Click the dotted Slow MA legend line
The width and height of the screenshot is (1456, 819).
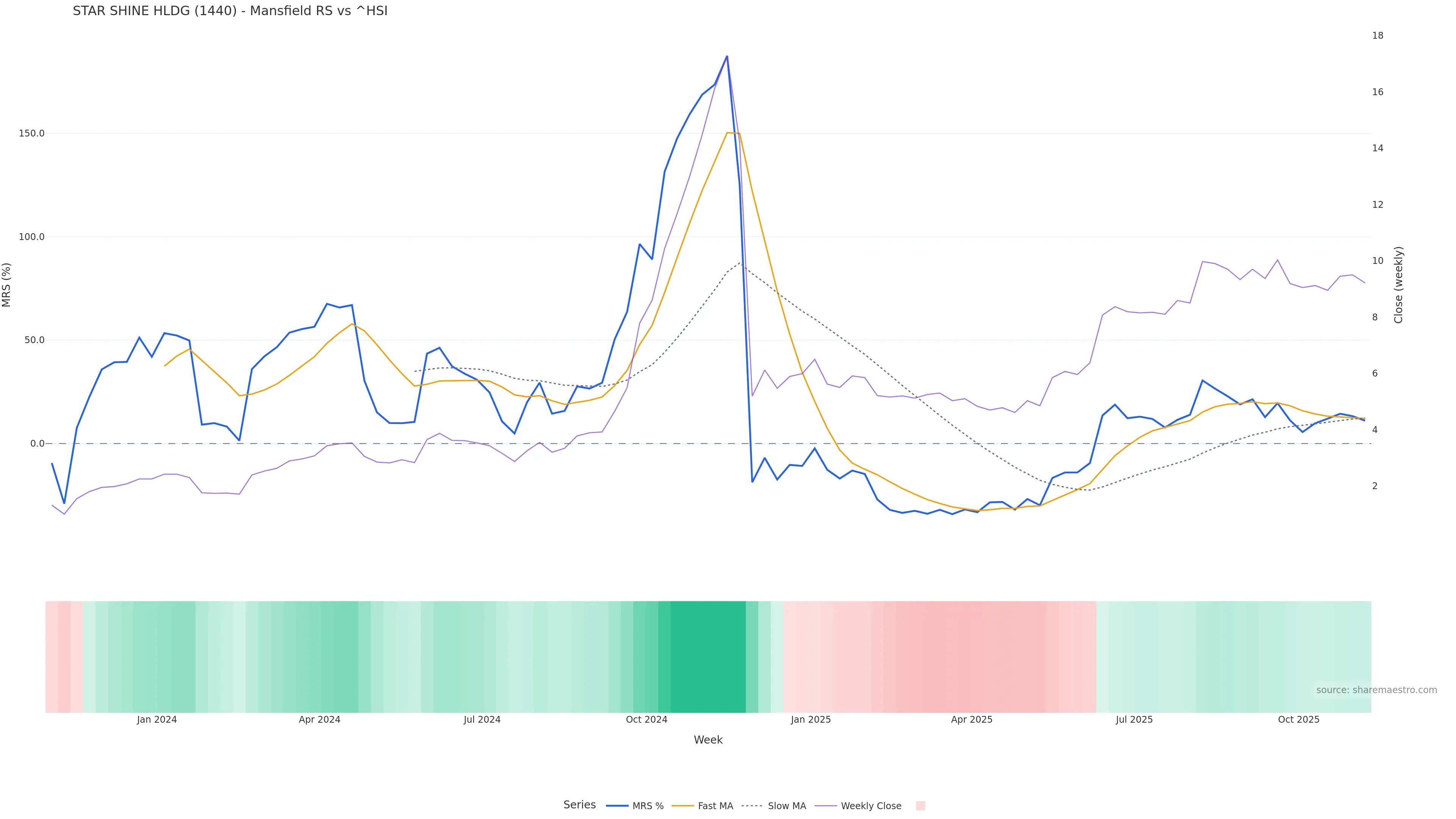coord(752,806)
